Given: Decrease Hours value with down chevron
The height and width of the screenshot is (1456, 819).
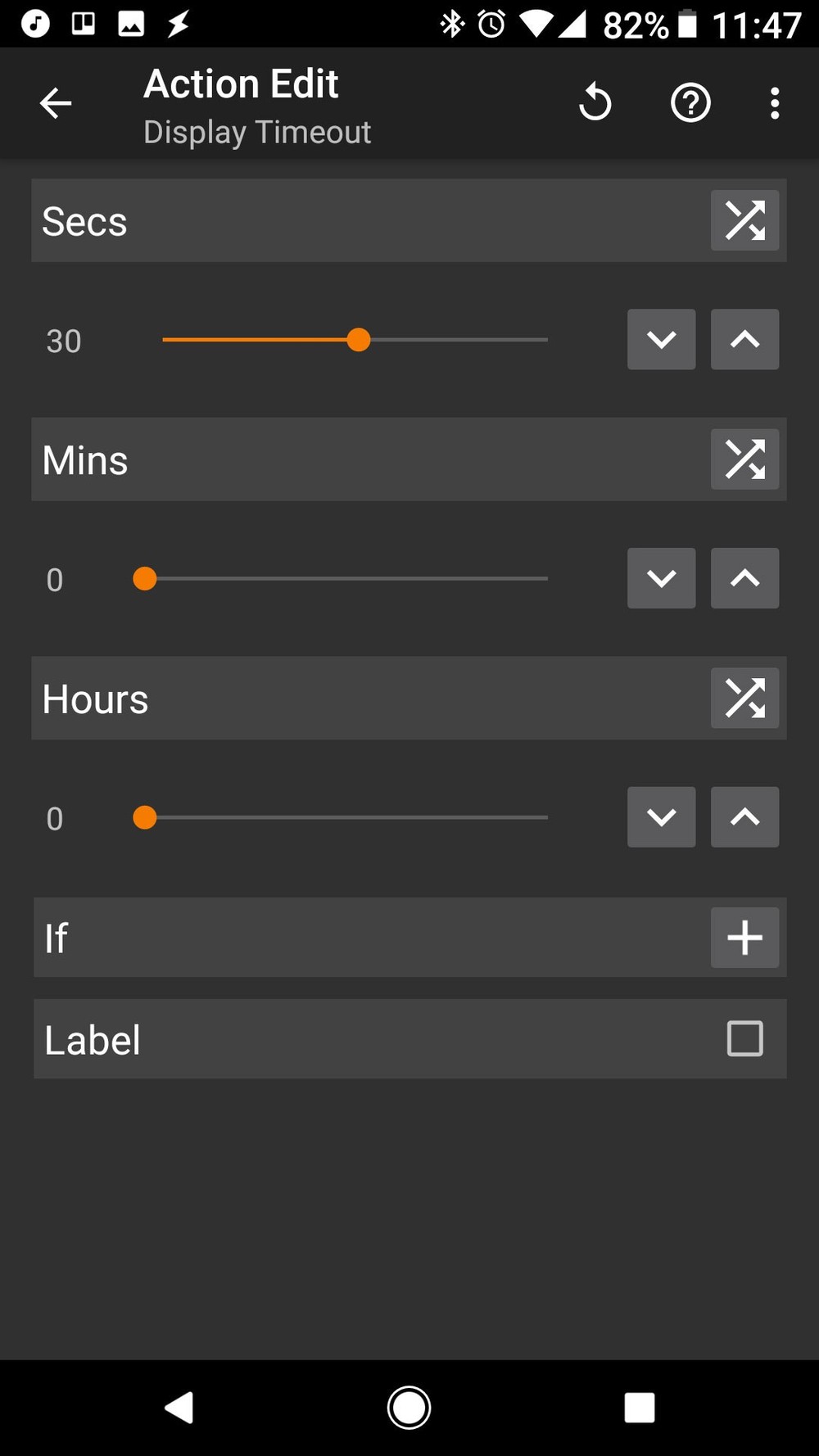Looking at the screenshot, I should (661, 817).
